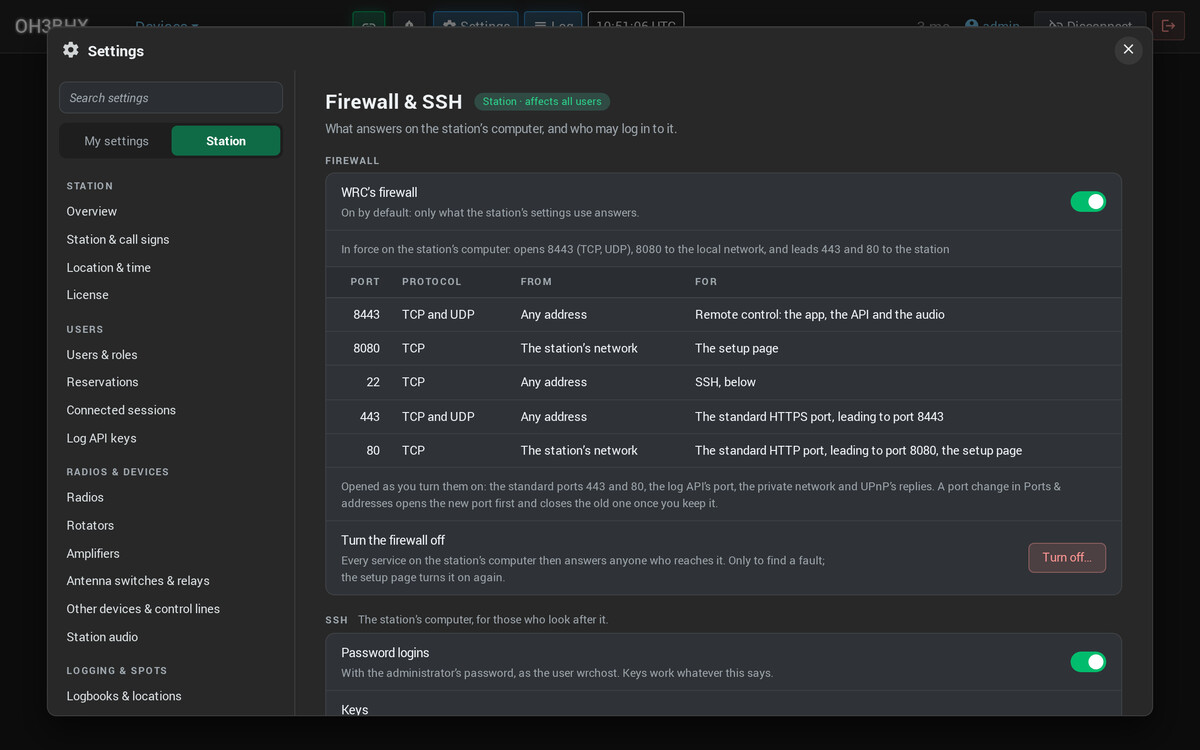
Task: Open Antenna switches & relays settings
Action: click(x=138, y=581)
